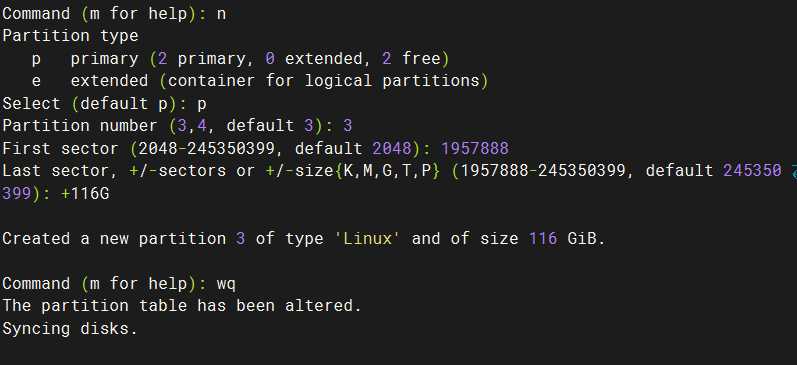
Task: Click the '+116G' size entry
Action: pyautogui.click(x=85, y=194)
